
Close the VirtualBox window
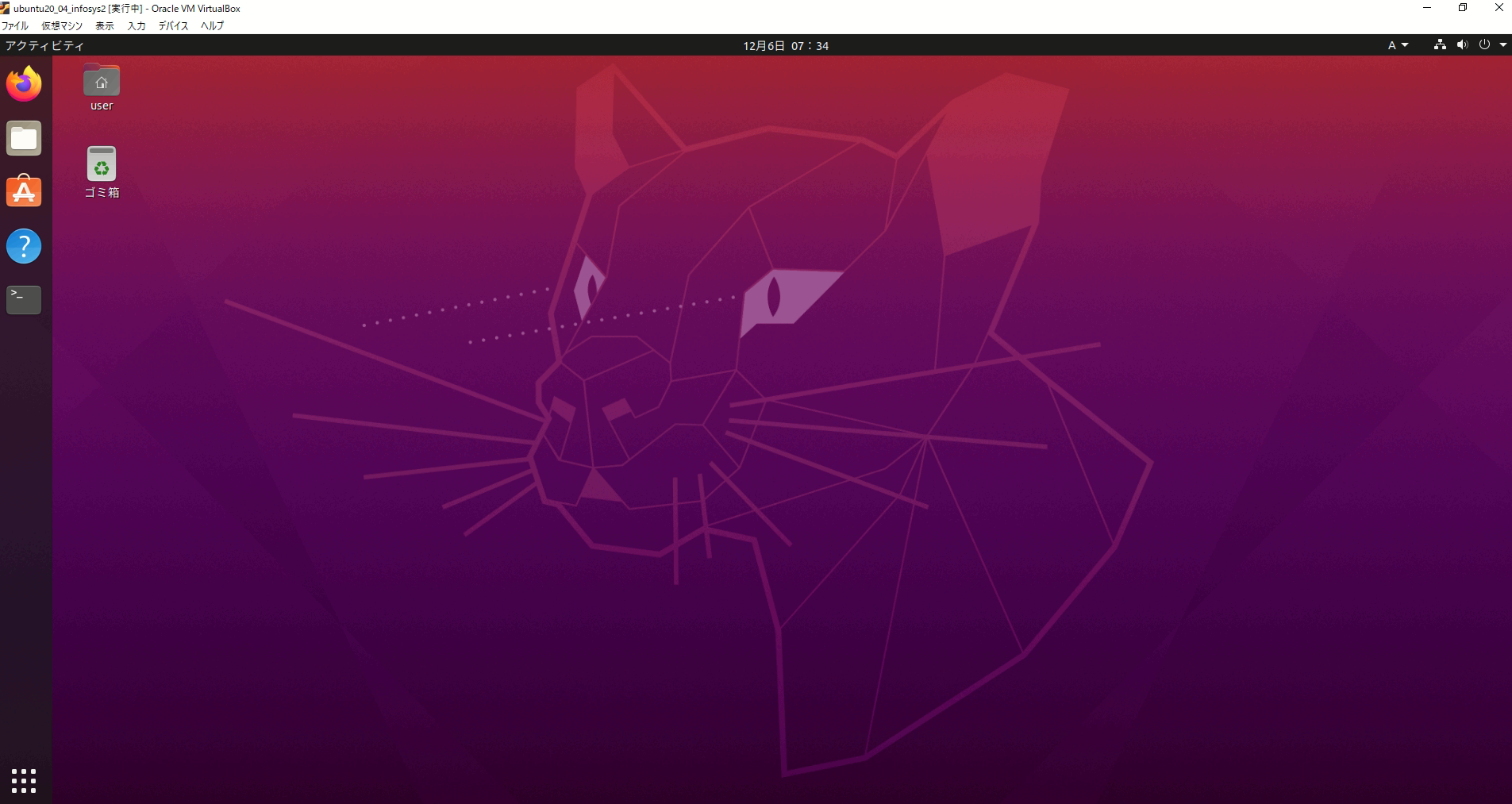(x=1499, y=8)
